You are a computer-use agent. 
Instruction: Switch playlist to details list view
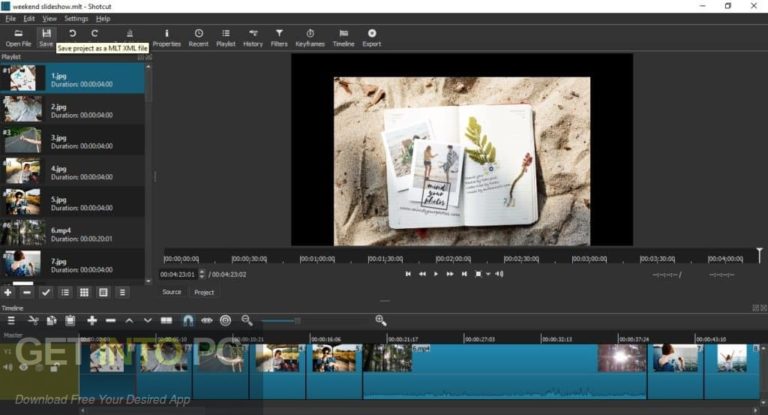[x=65, y=293]
